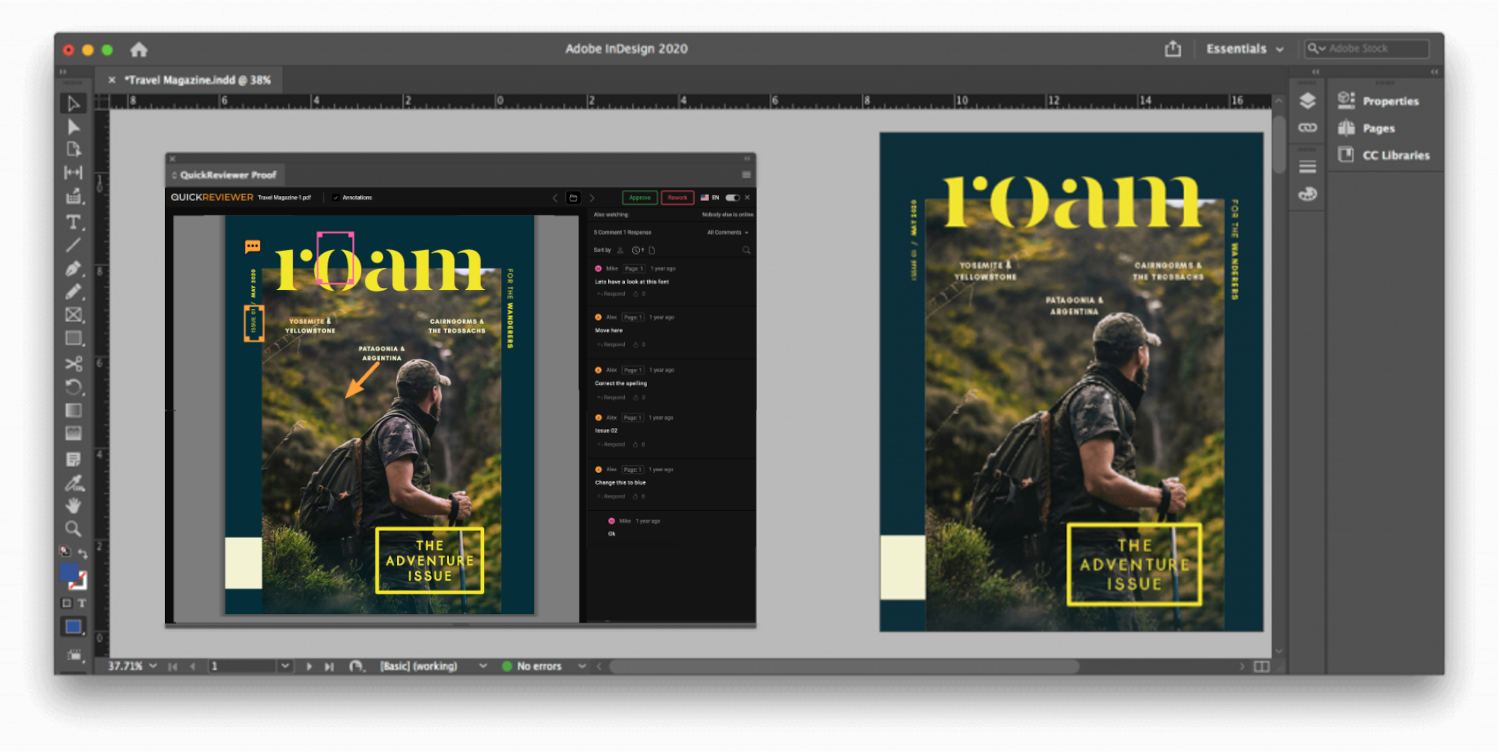Activate the Zoom magnifier tool
The width and height of the screenshot is (1500, 752).
click(73, 528)
